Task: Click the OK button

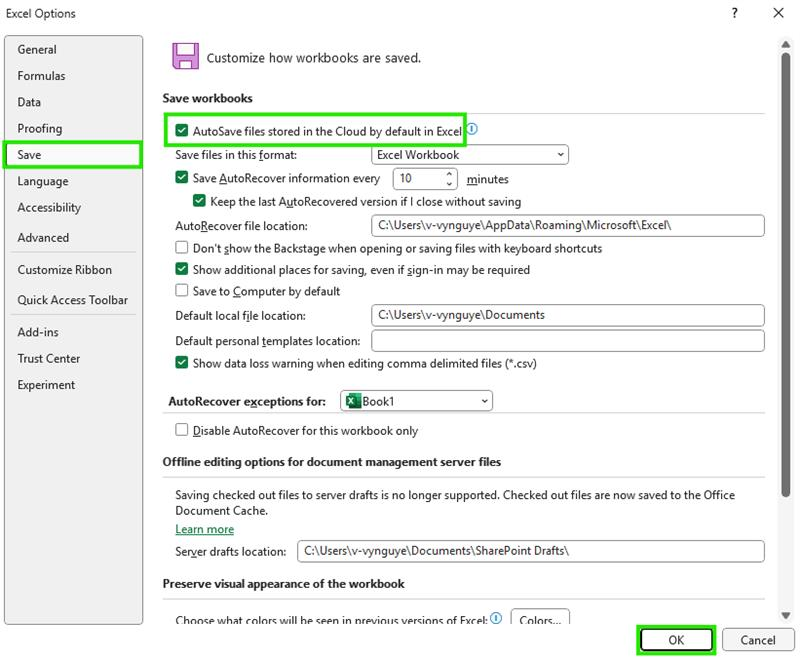Action: pyautogui.click(x=676, y=640)
